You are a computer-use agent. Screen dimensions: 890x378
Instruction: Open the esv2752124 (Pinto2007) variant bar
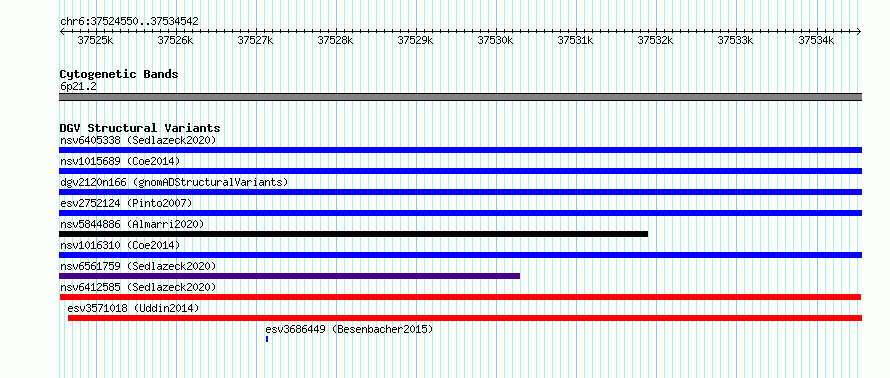pyautogui.click(x=460, y=213)
